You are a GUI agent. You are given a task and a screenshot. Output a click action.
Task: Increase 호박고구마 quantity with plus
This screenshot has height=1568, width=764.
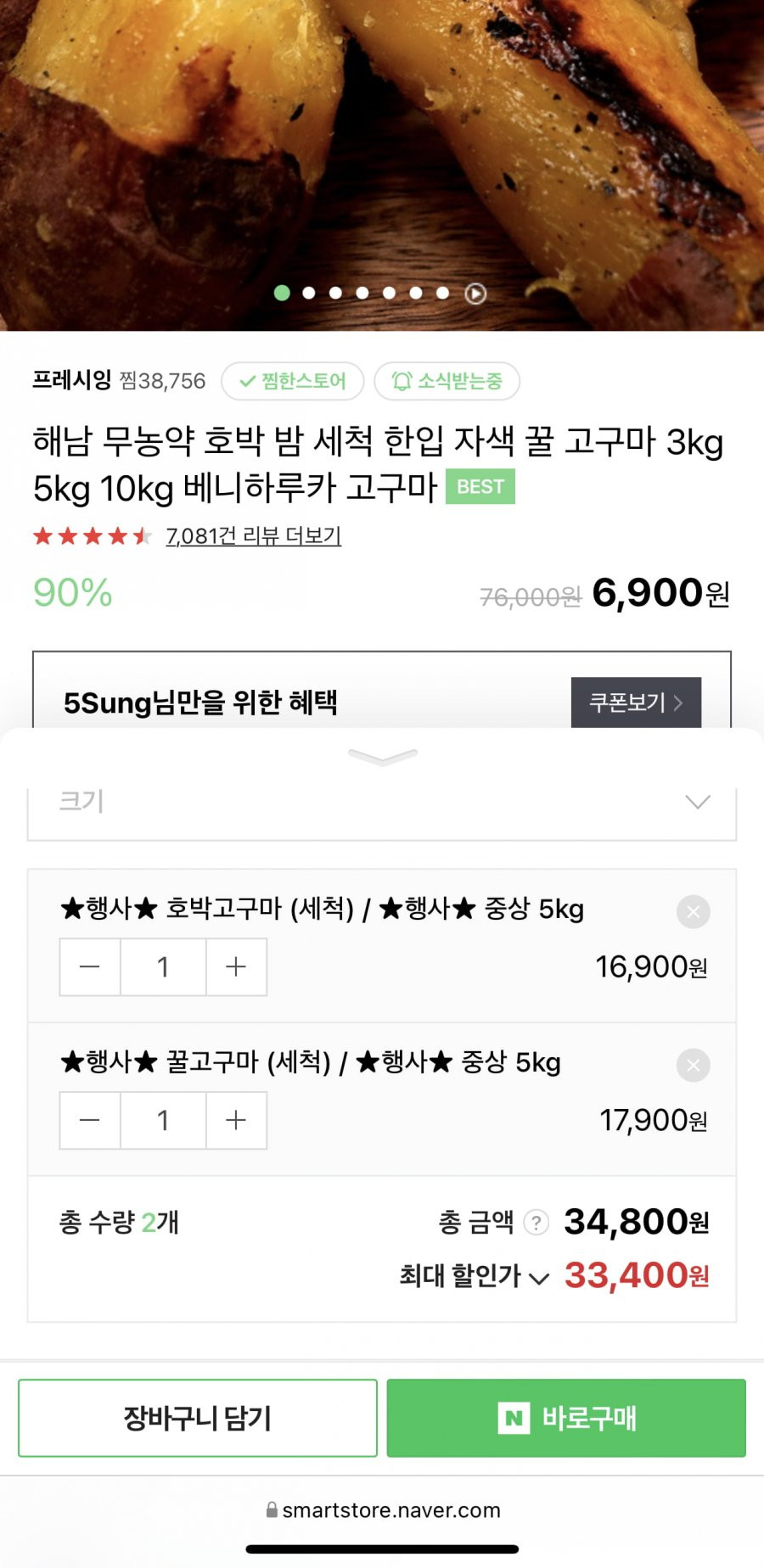pos(236,967)
